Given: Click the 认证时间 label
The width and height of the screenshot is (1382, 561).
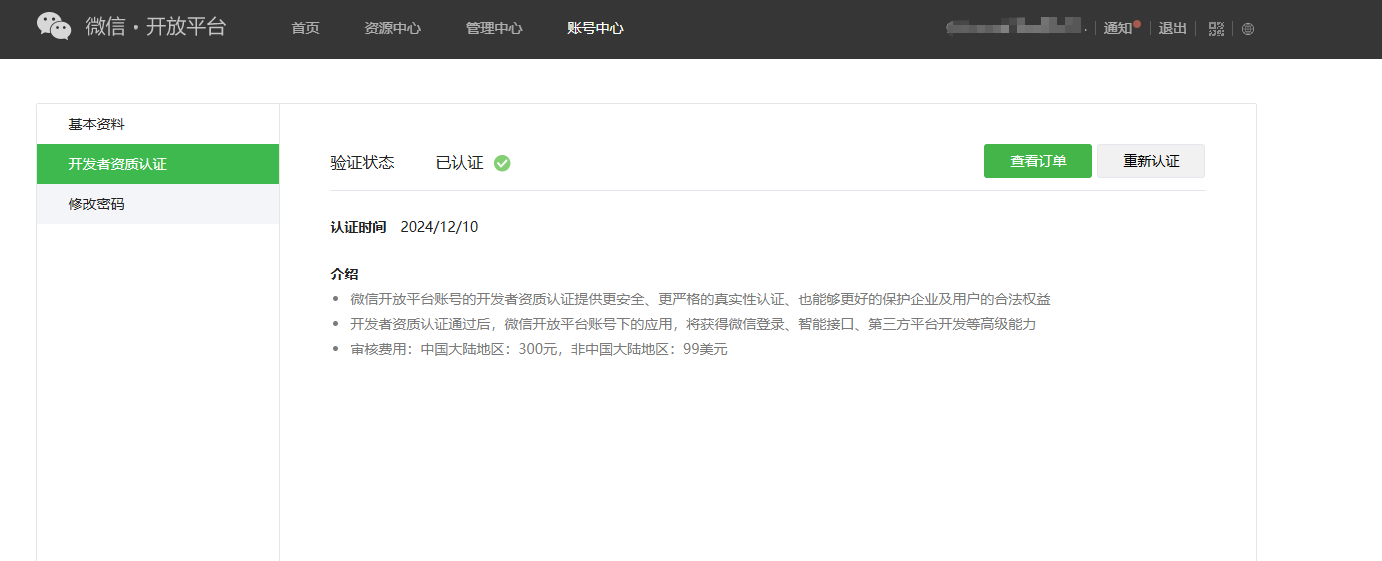Looking at the screenshot, I should pos(358,227).
